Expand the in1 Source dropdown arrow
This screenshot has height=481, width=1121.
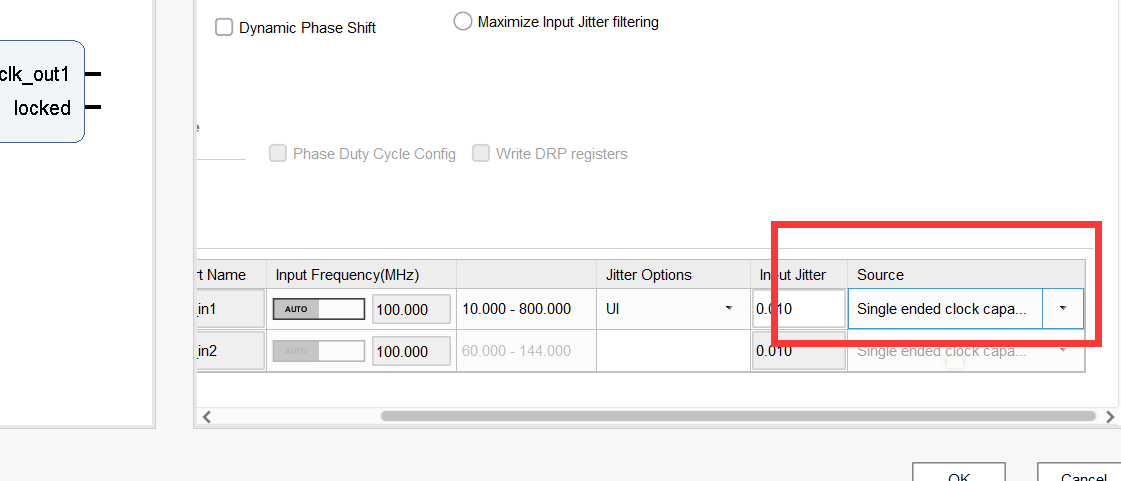tap(1062, 309)
